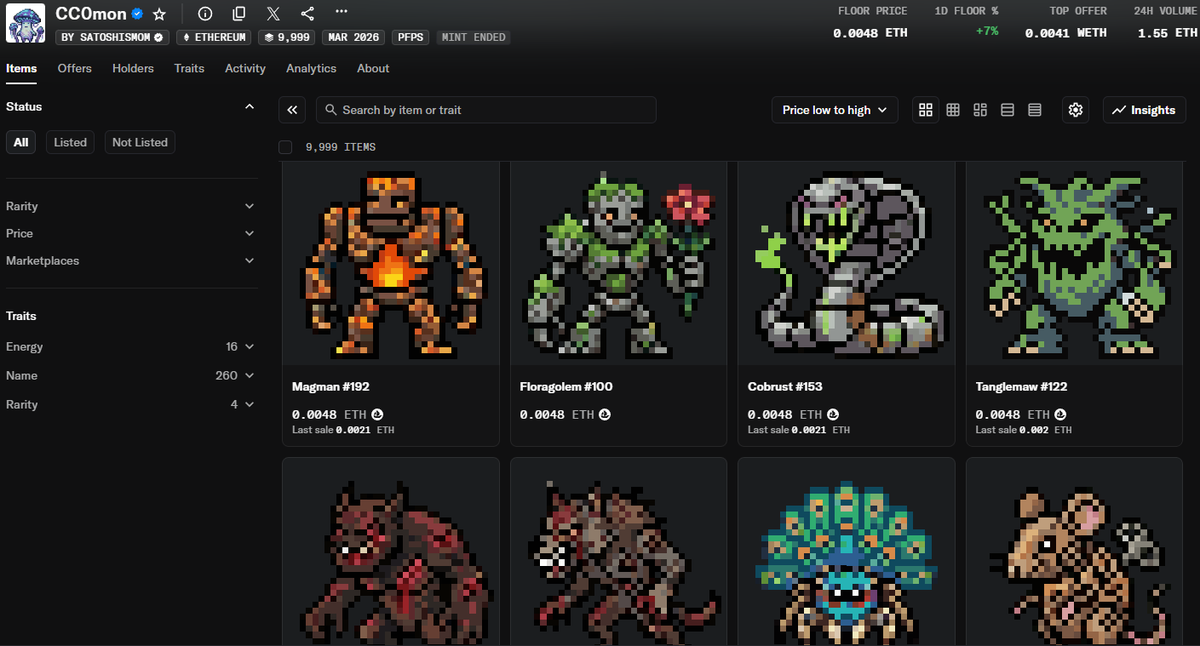Click the Tanglemaw #122 title
Image resolution: width=1200 pixels, height=646 pixels.
click(1023, 386)
